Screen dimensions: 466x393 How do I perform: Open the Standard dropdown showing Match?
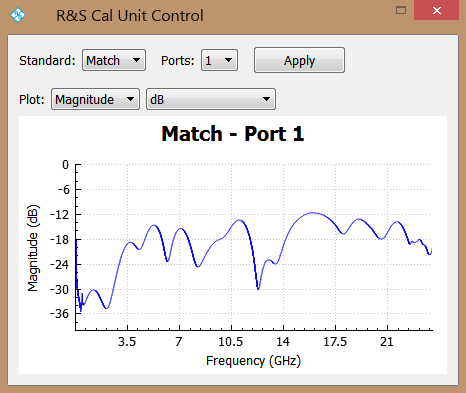(114, 60)
